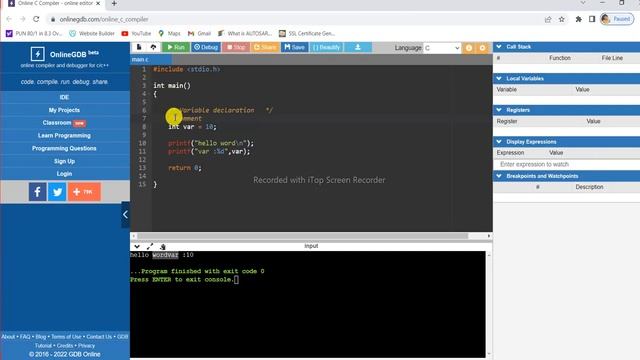Click the Twitter share icon
The image size is (640, 360).
click(57, 192)
